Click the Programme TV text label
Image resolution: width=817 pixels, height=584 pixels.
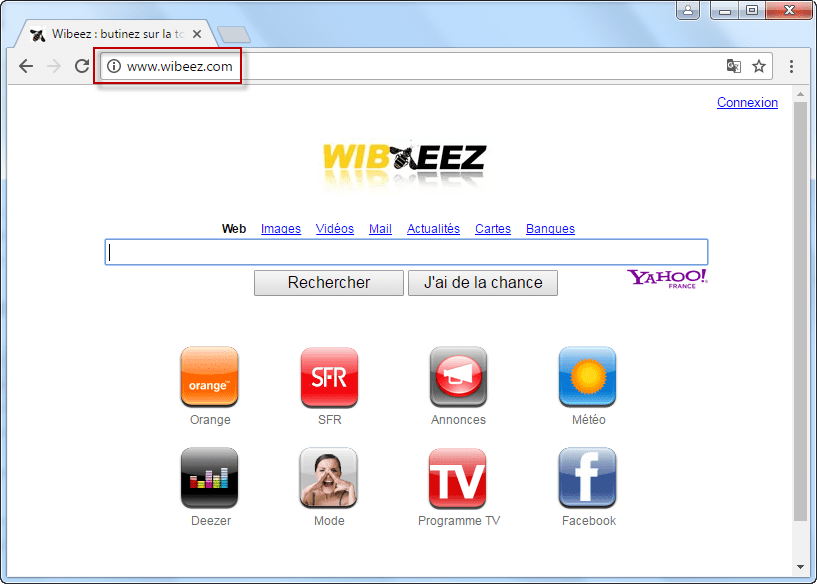pos(459,521)
